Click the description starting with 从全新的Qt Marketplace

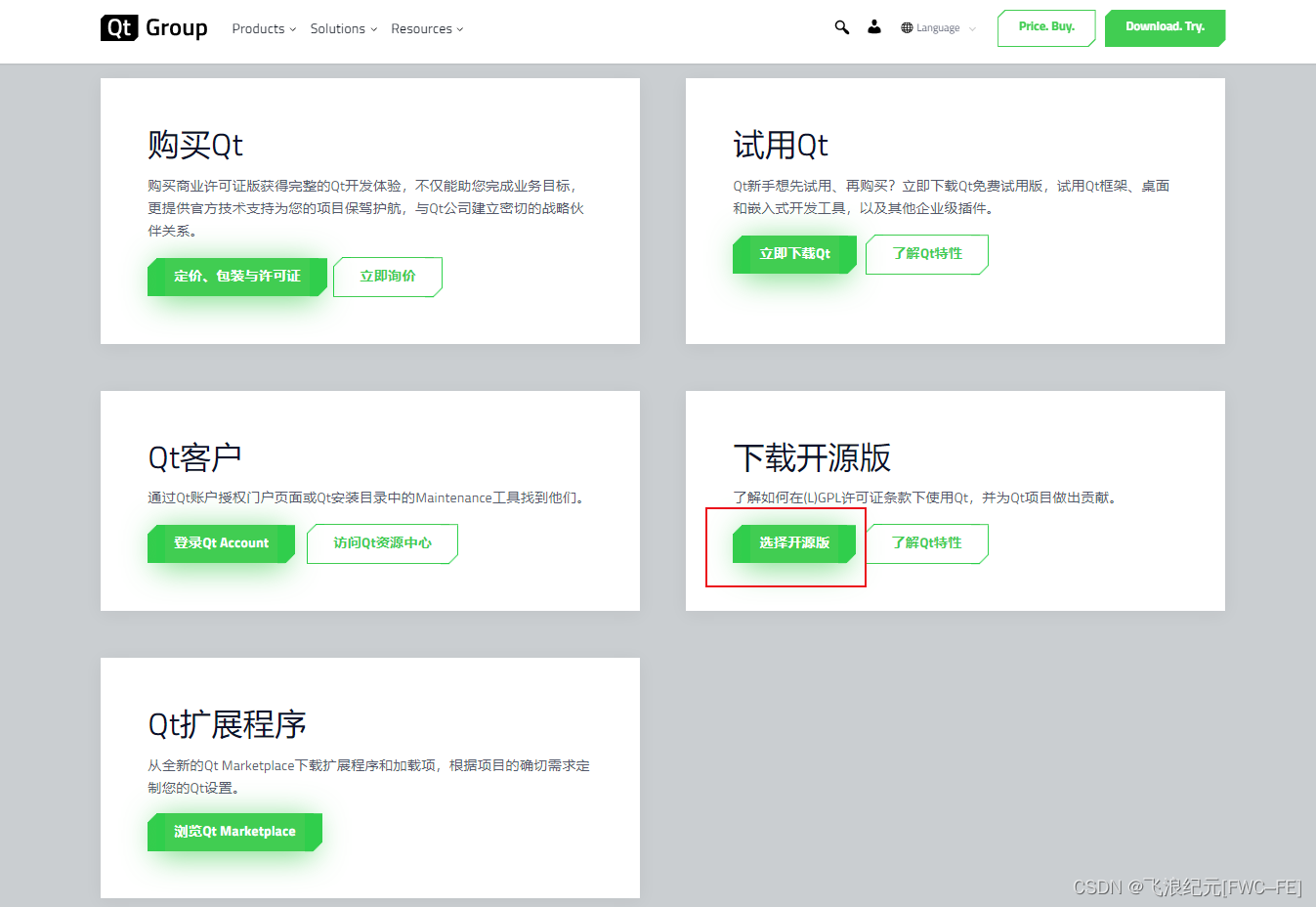369,776
